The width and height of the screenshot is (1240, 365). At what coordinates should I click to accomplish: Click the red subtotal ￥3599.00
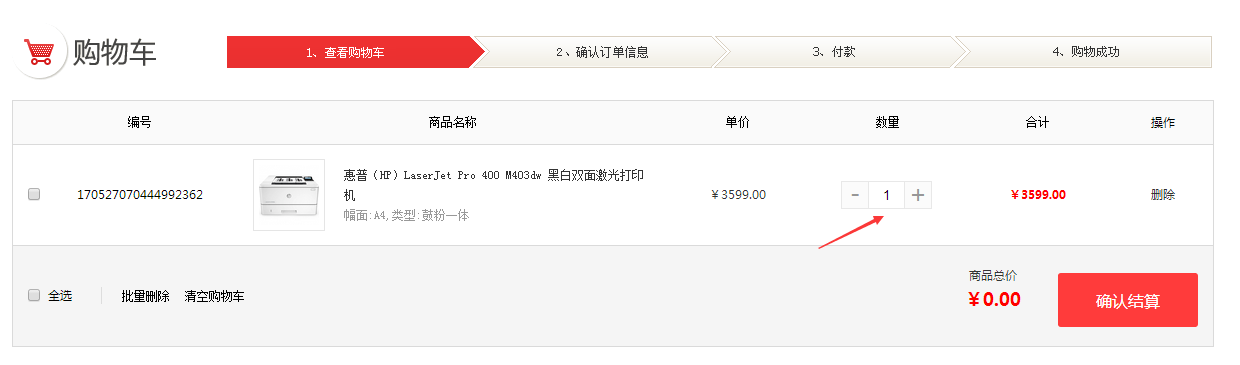click(1038, 195)
